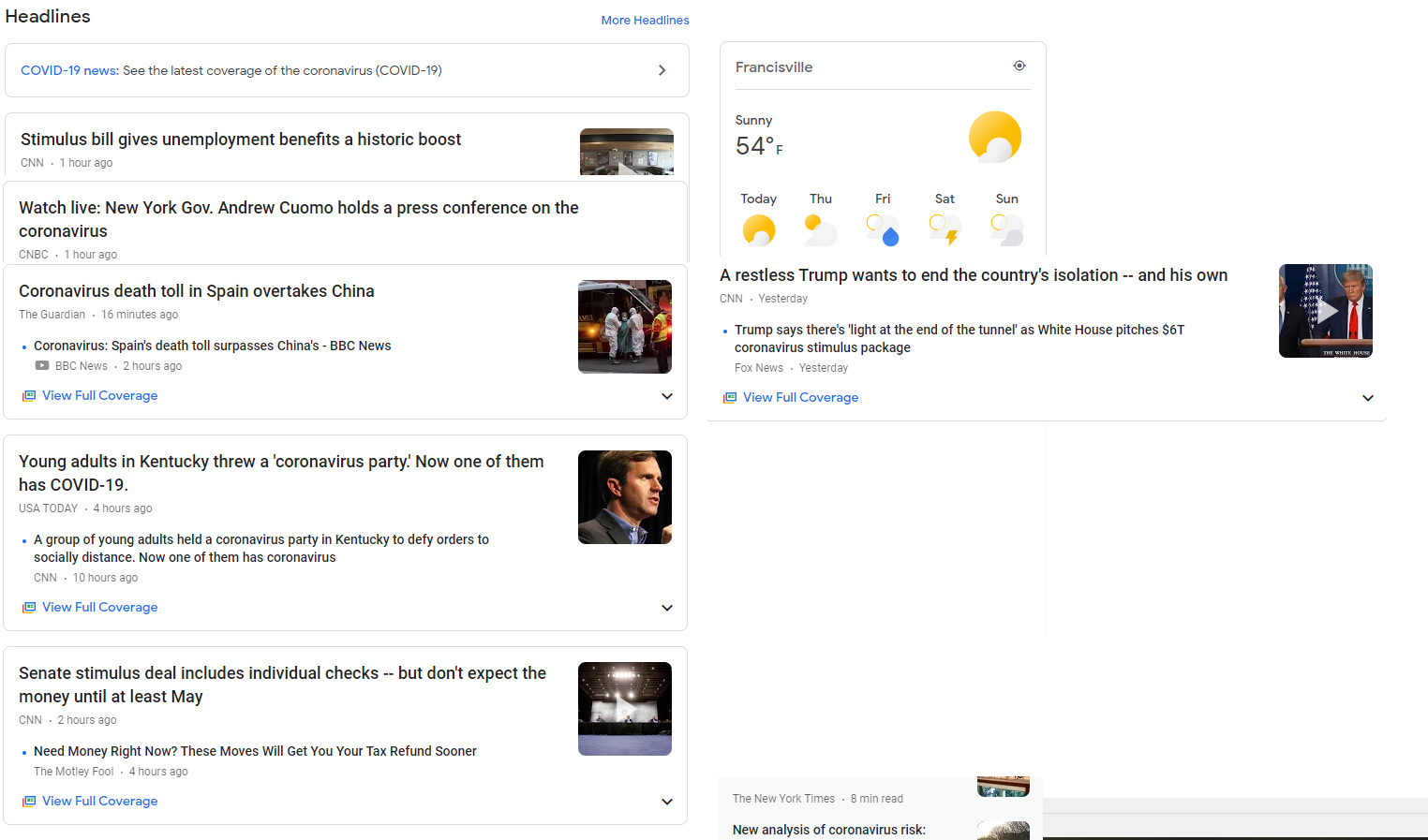1428x840 pixels.
Task: Click Full Coverage icon under Trump story
Action: 730,398
